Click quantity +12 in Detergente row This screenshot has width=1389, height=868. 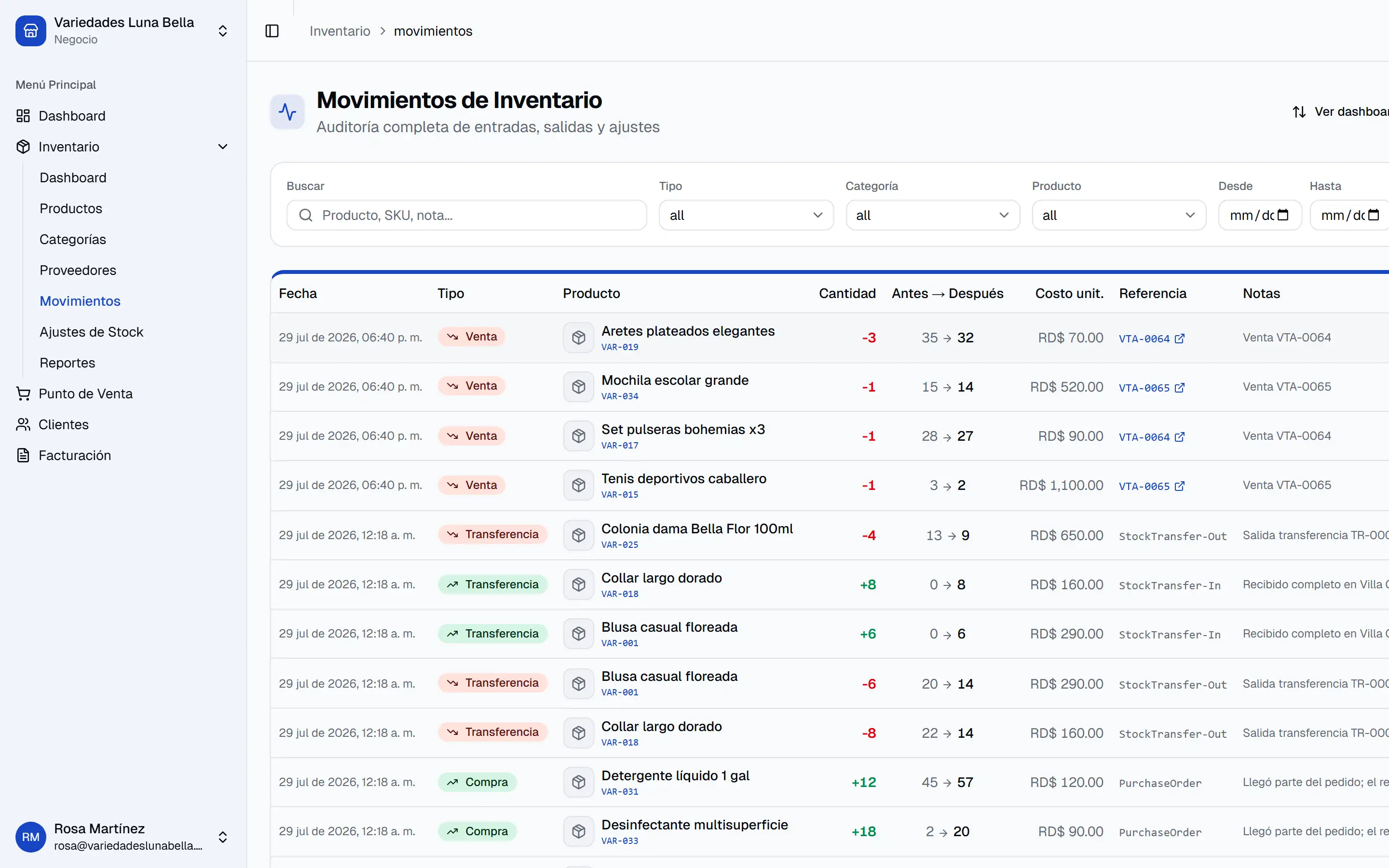coord(863,783)
